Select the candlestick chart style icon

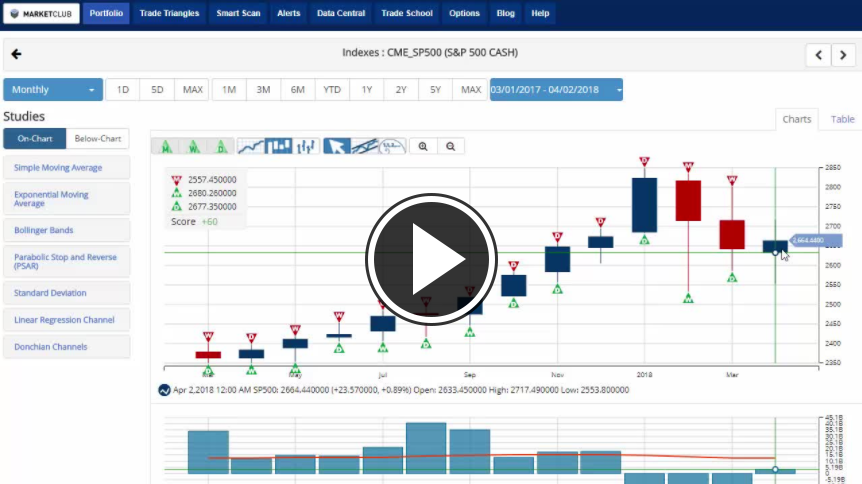tap(279, 146)
